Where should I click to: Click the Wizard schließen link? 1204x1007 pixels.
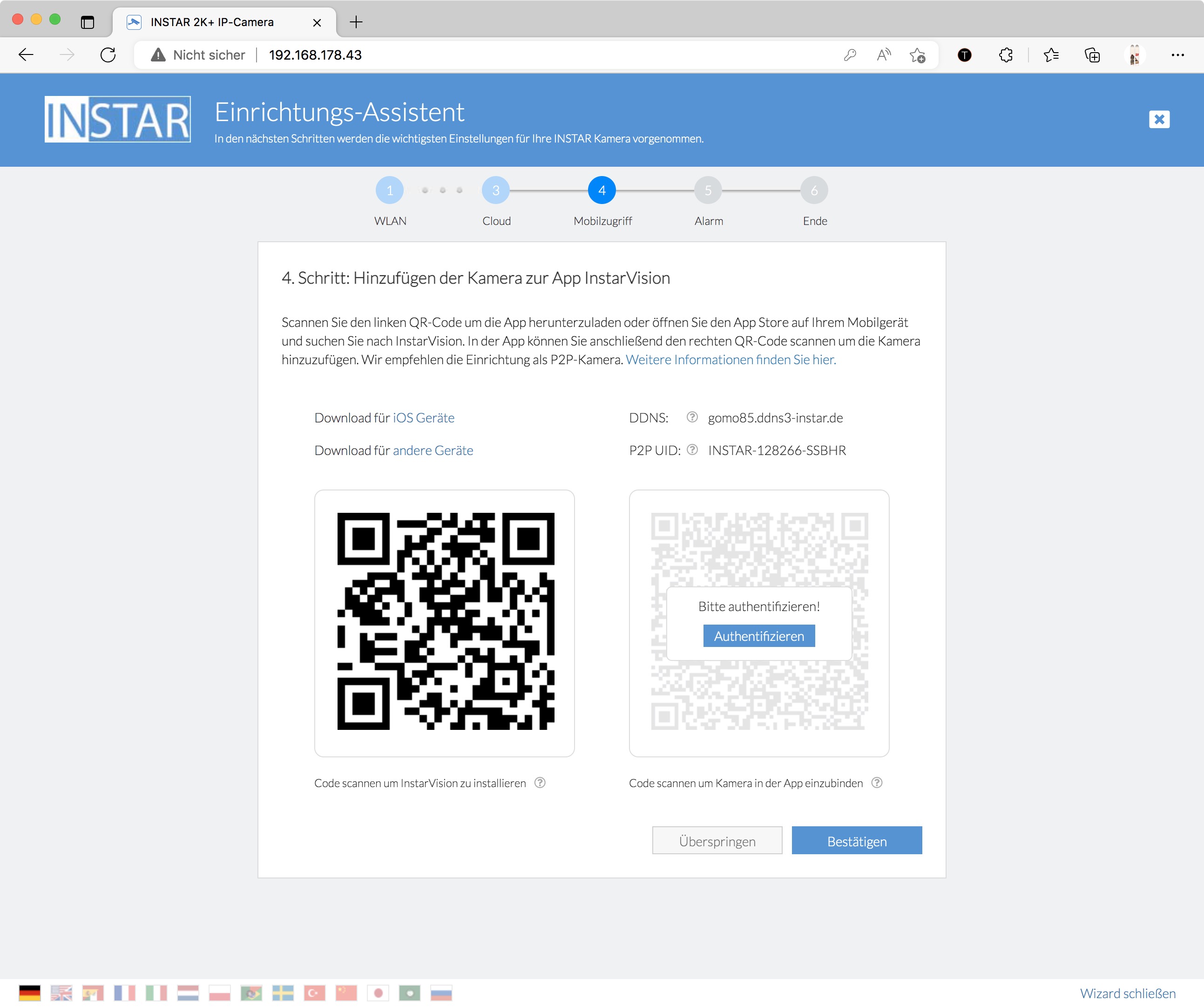[x=1127, y=993]
